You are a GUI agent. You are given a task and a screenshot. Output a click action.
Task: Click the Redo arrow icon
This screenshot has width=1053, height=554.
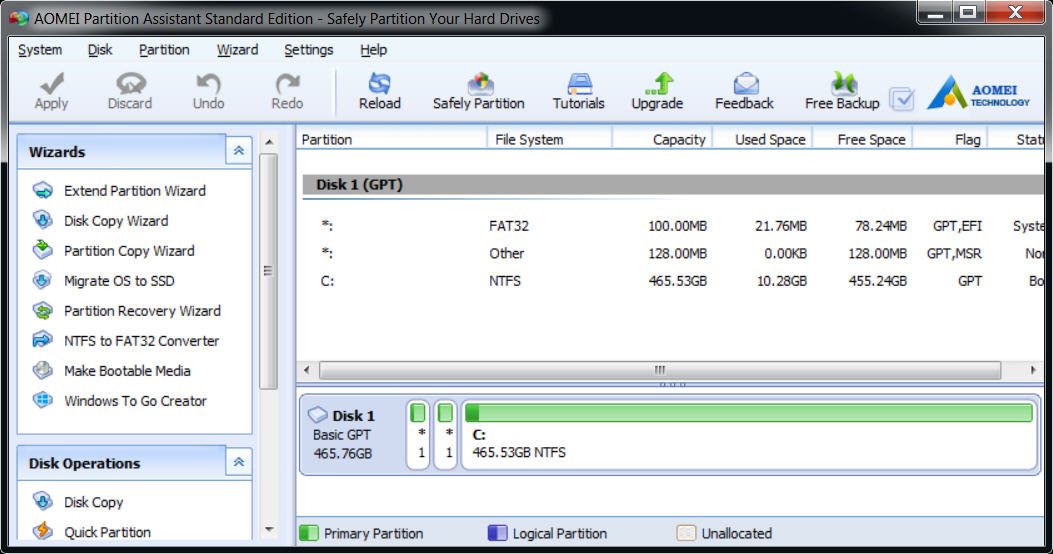point(287,84)
